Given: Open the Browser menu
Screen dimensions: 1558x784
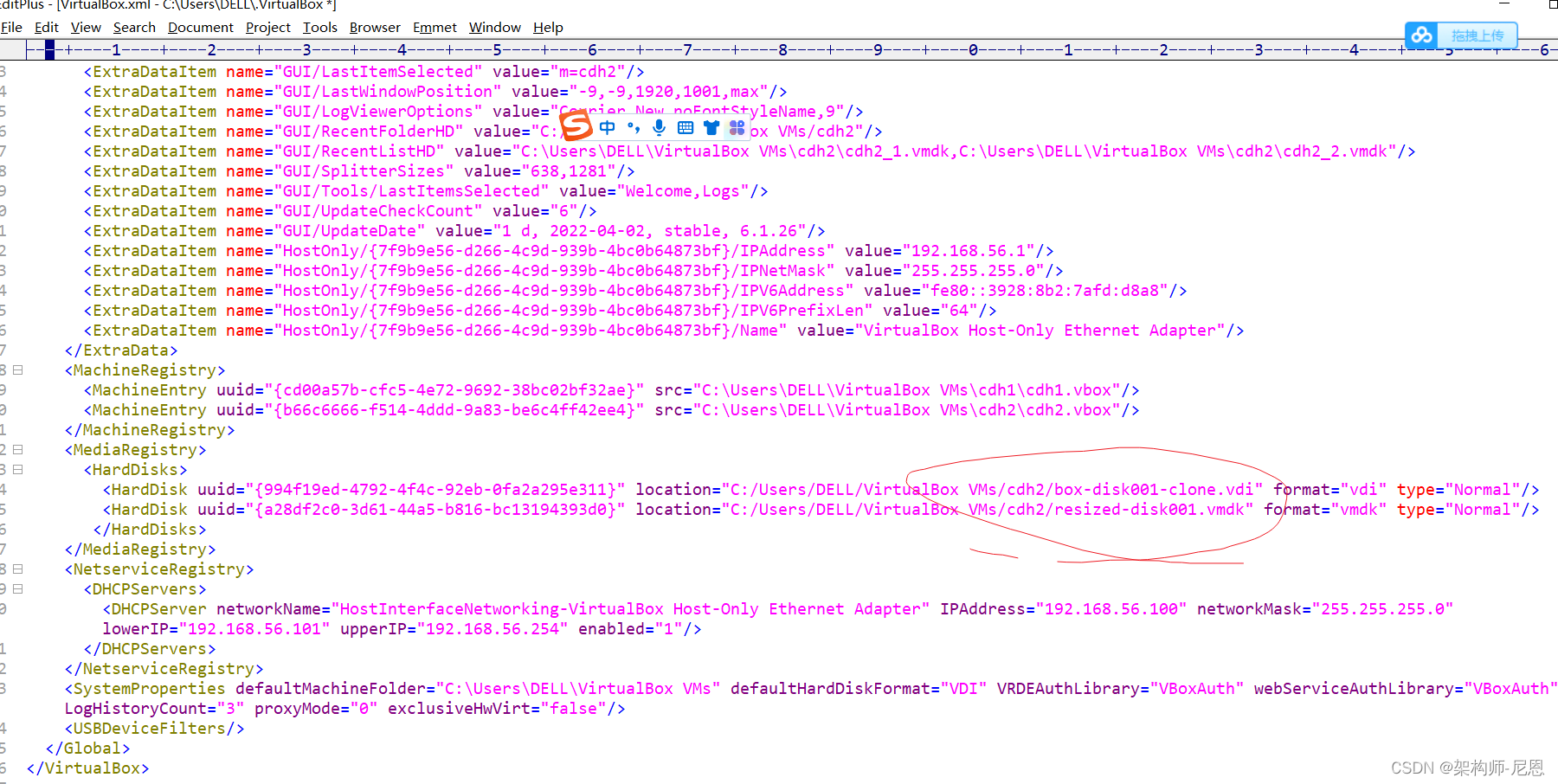Looking at the screenshot, I should coord(375,28).
